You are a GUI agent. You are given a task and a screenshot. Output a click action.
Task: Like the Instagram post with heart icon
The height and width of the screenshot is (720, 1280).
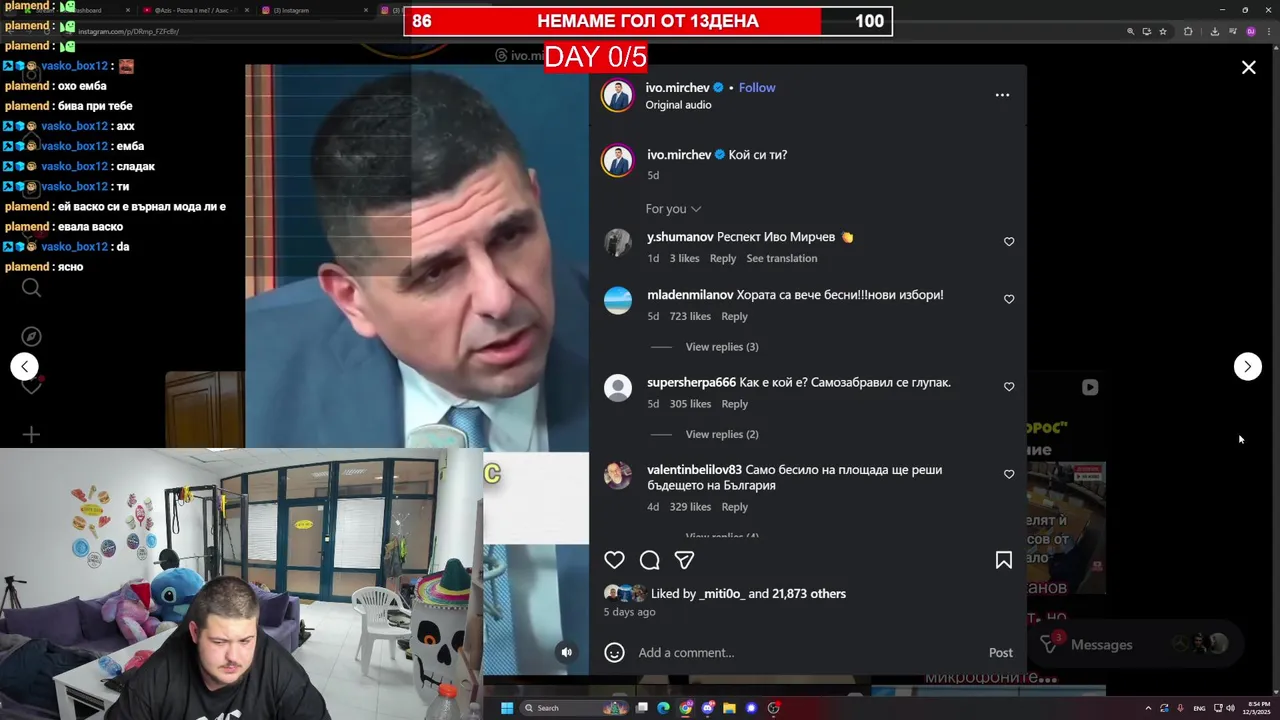click(614, 560)
